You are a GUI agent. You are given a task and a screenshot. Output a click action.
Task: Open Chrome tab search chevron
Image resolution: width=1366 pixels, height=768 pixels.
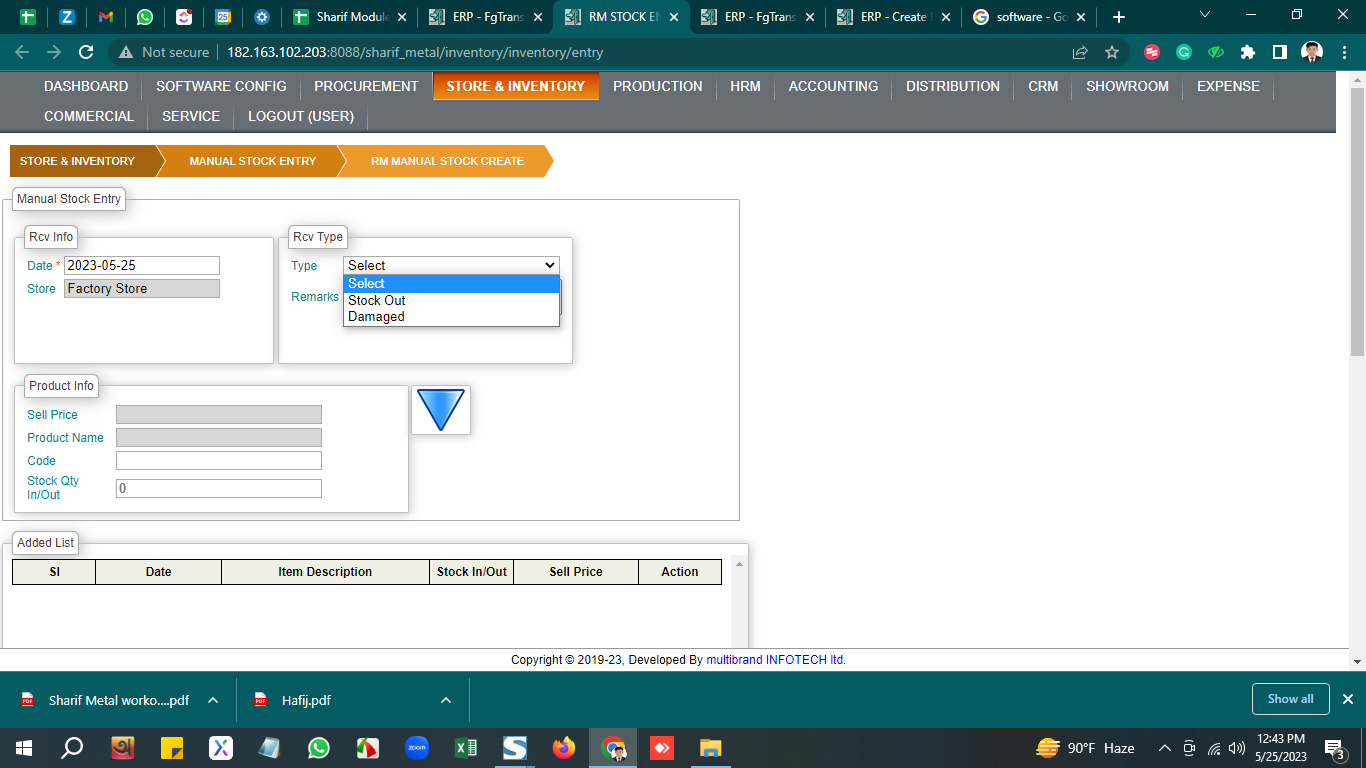(x=1204, y=14)
